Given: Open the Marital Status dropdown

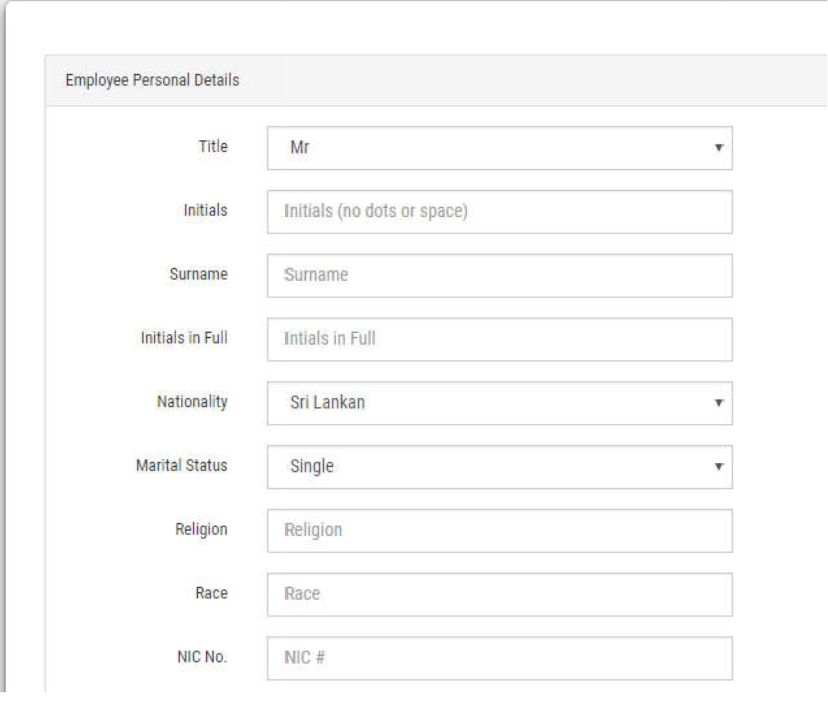Looking at the screenshot, I should 499,467.
